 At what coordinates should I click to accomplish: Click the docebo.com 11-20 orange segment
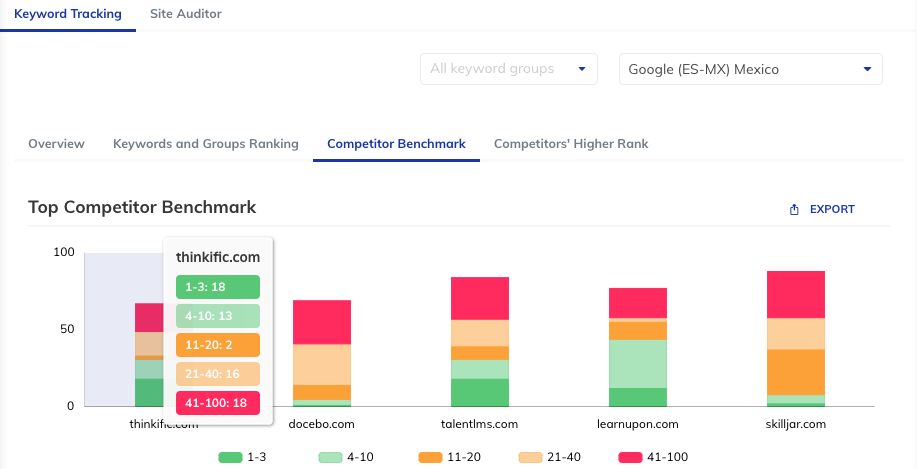(322, 392)
